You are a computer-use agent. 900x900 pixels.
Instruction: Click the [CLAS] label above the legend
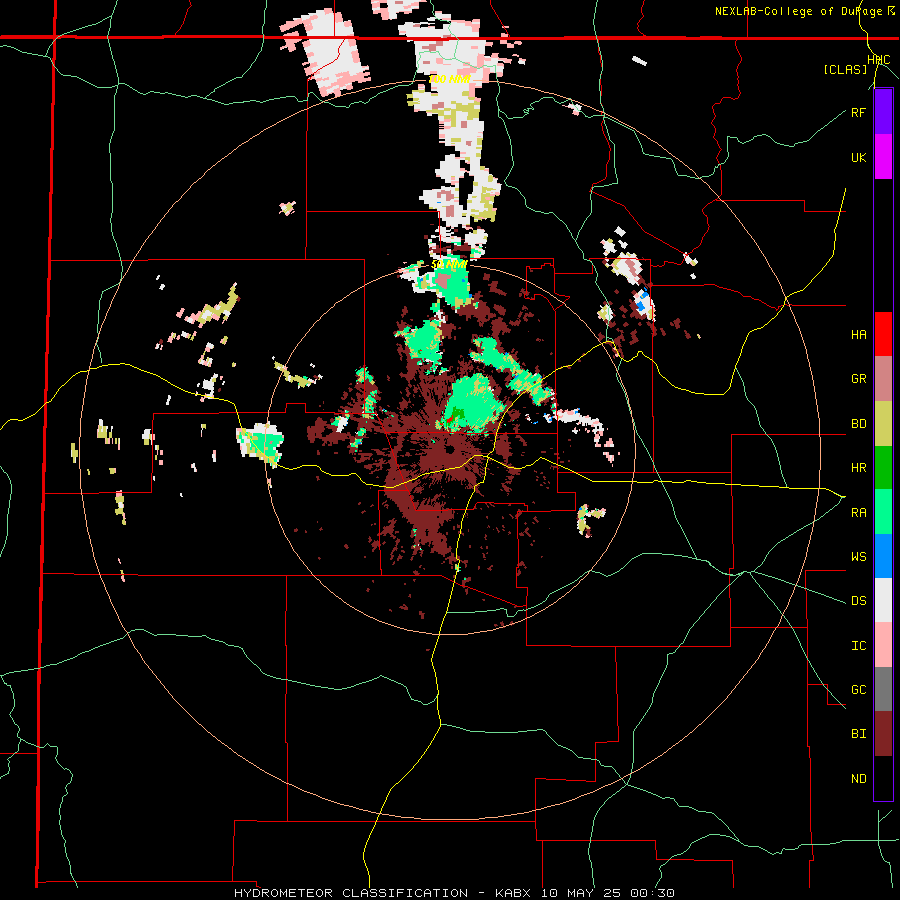(845, 69)
